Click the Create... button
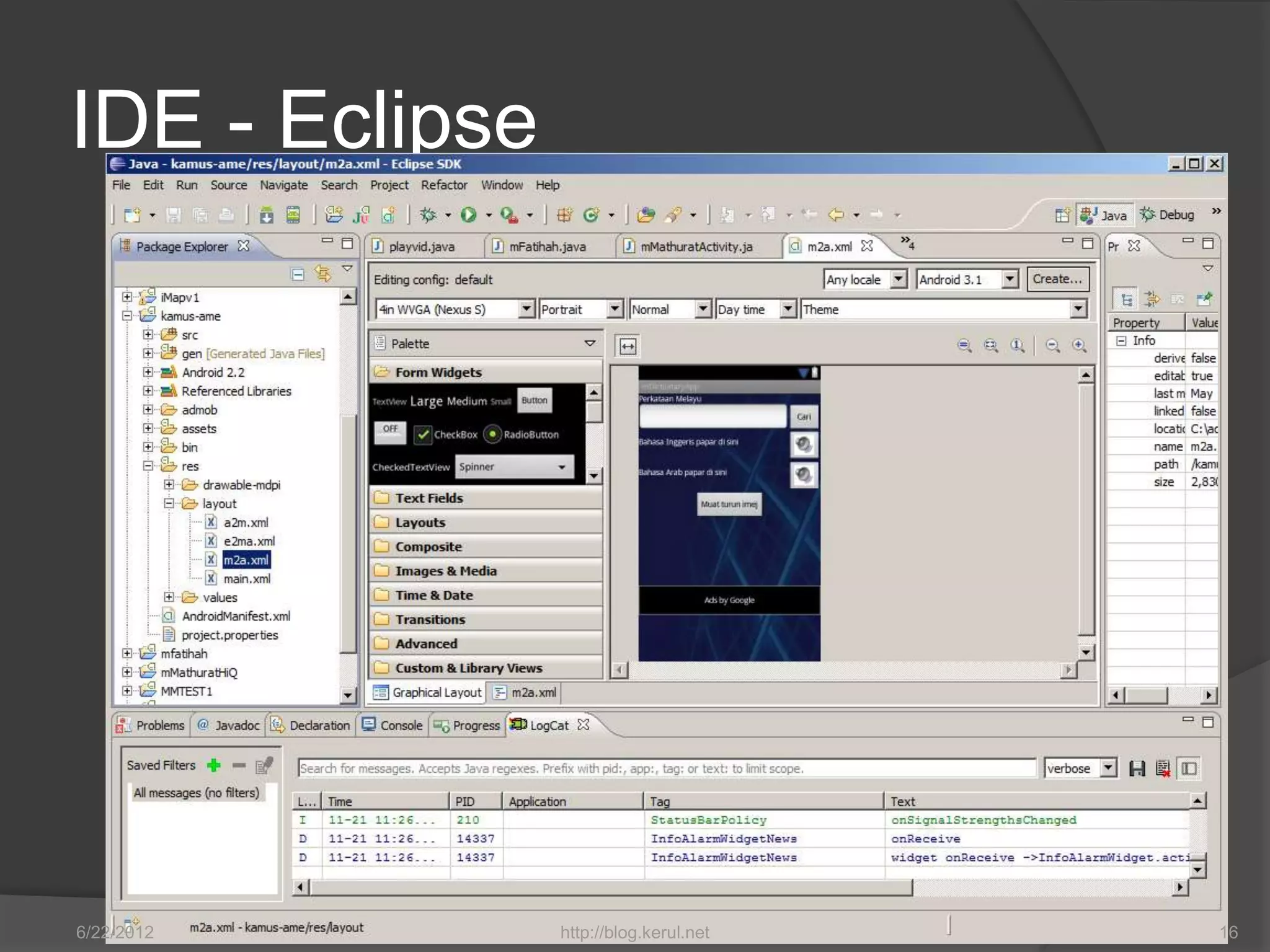This screenshot has height=952, width=1270. tap(1057, 279)
